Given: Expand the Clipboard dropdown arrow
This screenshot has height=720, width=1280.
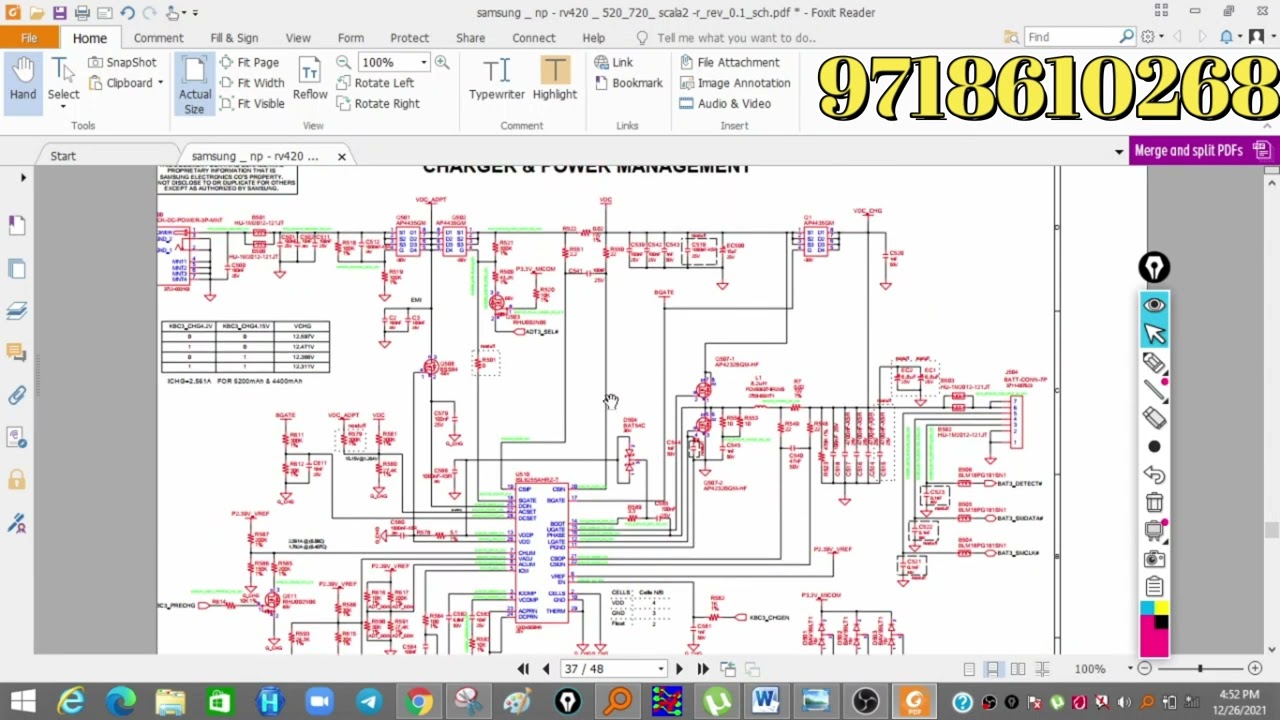Looking at the screenshot, I should pos(160,83).
